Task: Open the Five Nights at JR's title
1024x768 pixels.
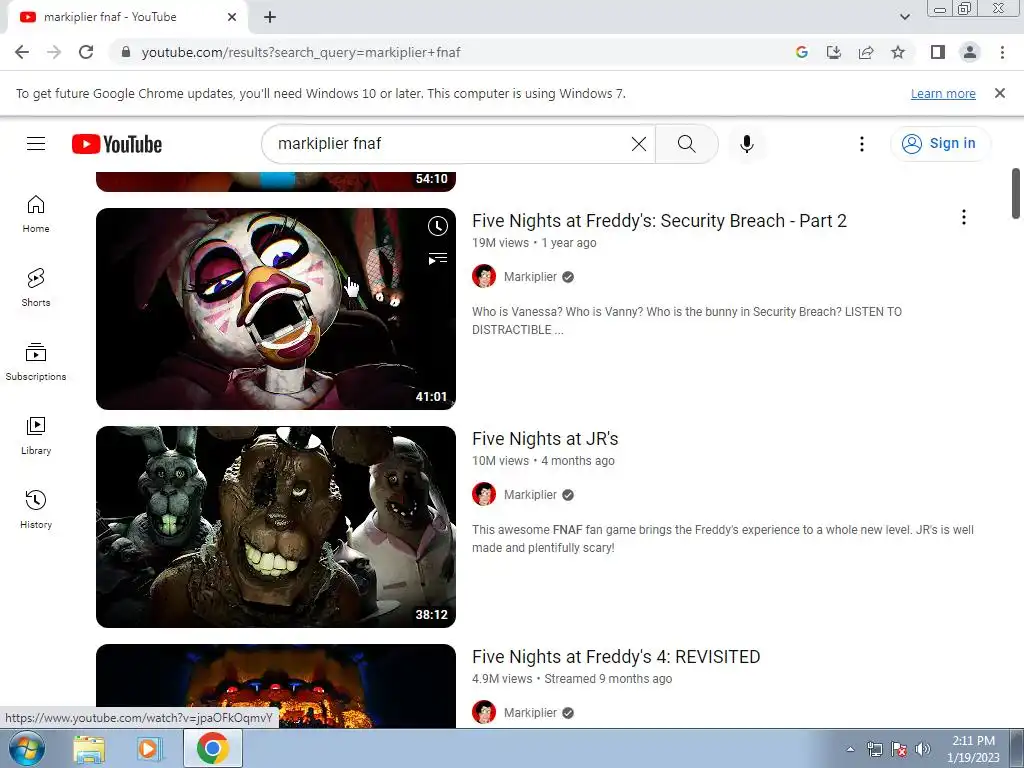Action: (x=545, y=439)
